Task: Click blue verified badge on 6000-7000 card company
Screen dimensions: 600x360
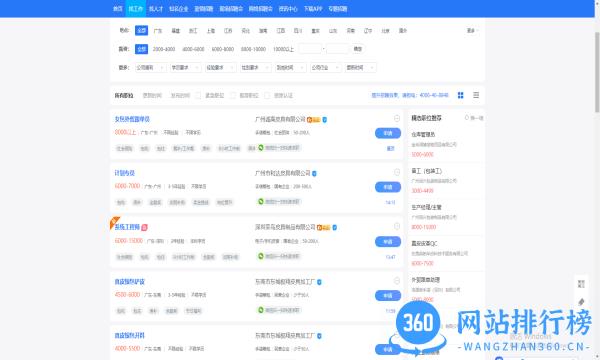Action: coord(314,173)
